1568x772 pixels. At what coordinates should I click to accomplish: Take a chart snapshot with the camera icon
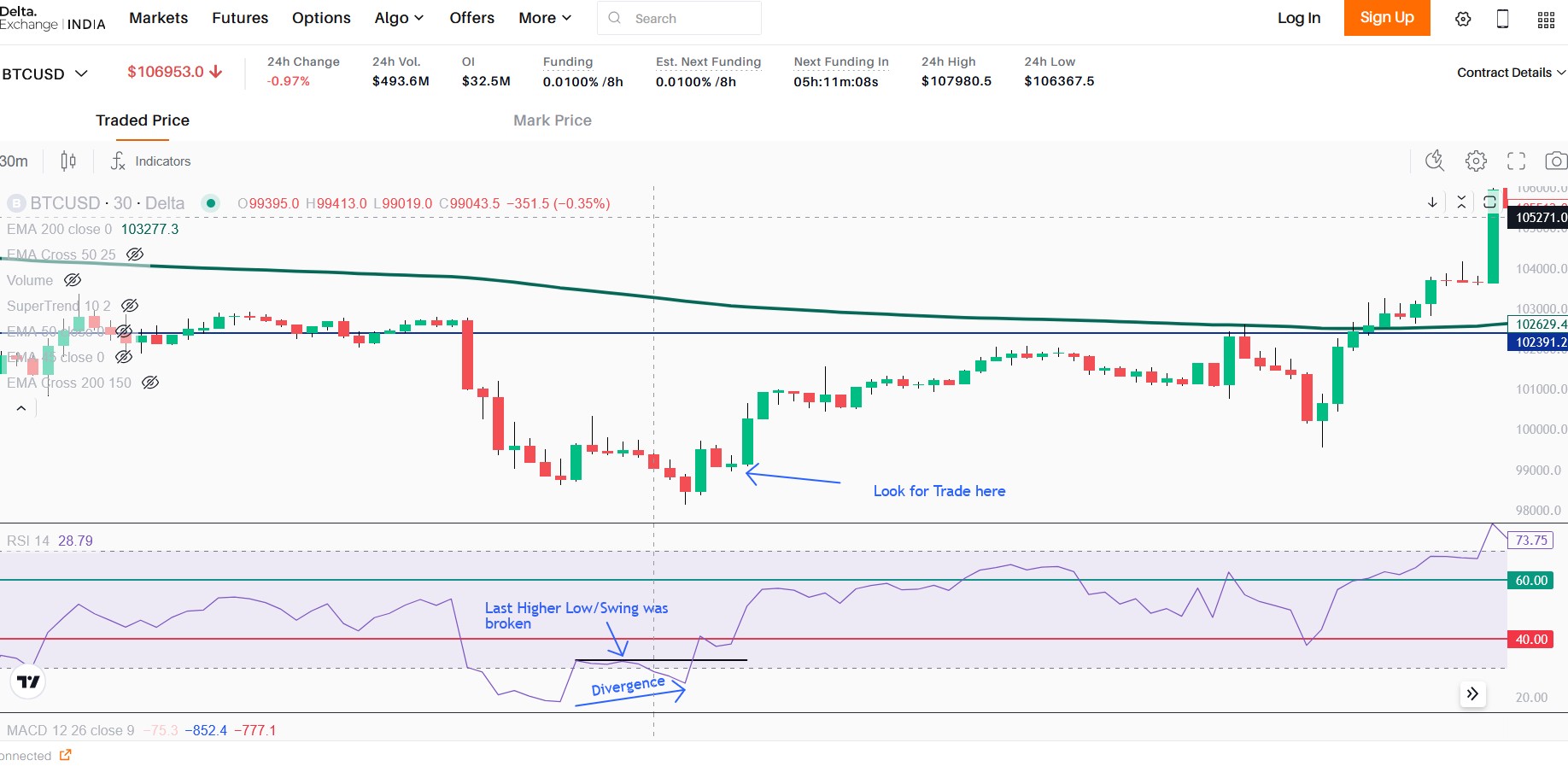(1555, 161)
